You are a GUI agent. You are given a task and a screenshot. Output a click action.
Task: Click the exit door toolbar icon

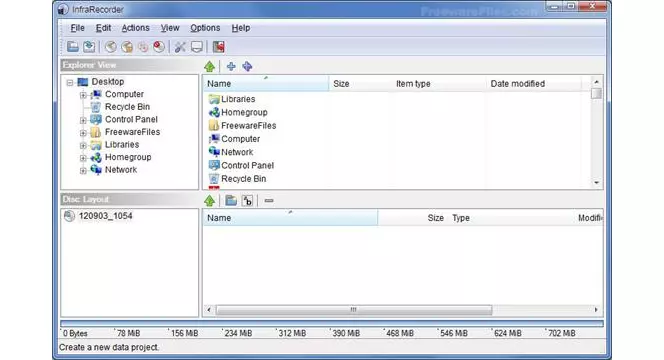[x=219, y=47]
